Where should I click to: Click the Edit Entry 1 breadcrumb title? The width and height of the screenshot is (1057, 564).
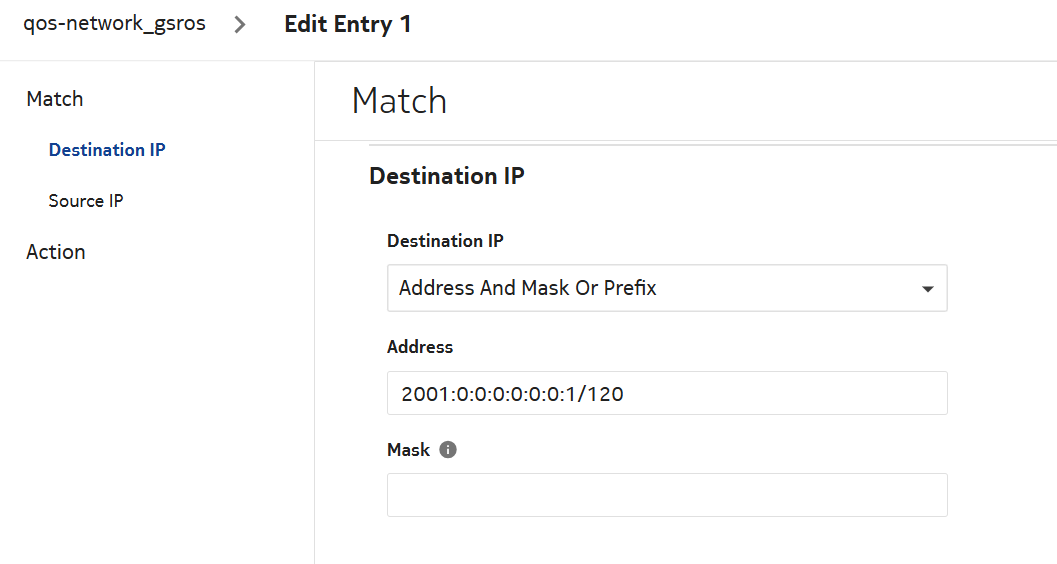pos(347,24)
